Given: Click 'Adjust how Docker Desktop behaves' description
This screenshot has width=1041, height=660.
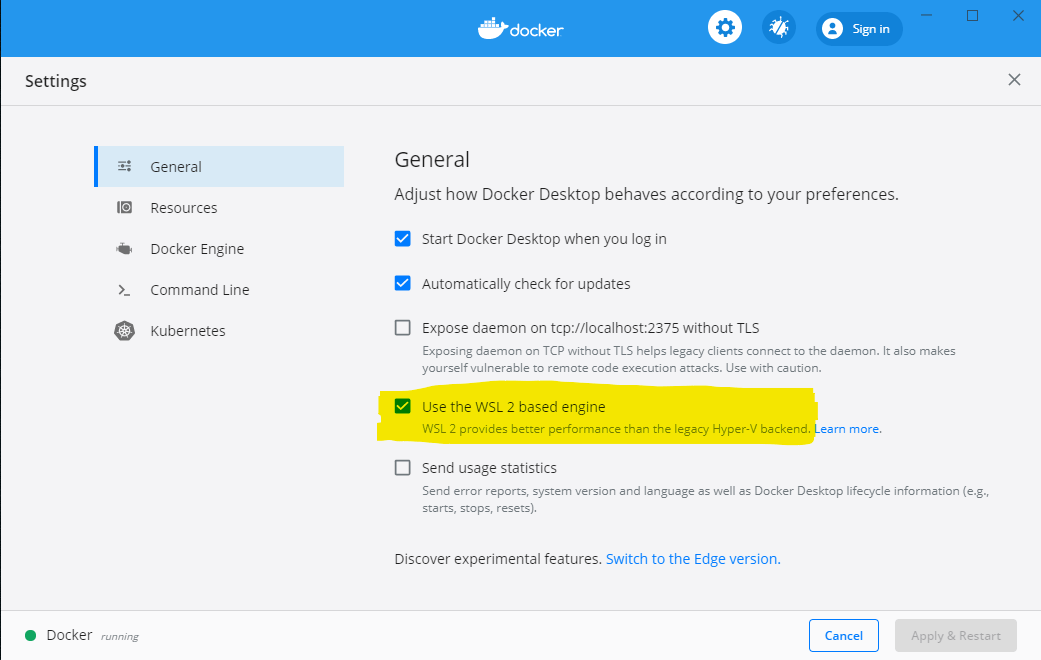Looking at the screenshot, I should pos(646,194).
